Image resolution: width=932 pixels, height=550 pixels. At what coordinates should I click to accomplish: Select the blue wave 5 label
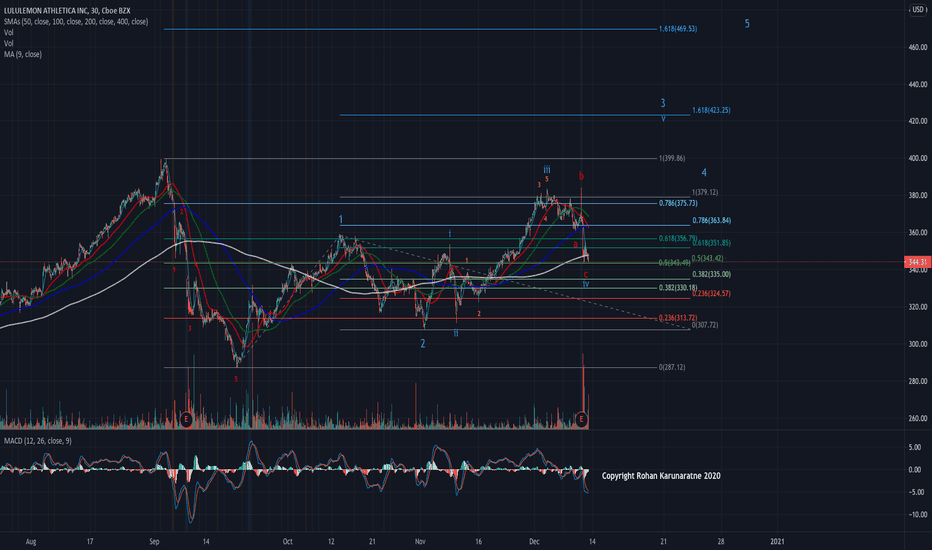[x=747, y=24]
